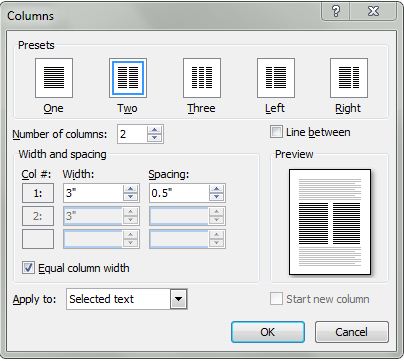Uncheck Equal column width checkbox
The width and height of the screenshot is (404, 361).
[x=28, y=268]
